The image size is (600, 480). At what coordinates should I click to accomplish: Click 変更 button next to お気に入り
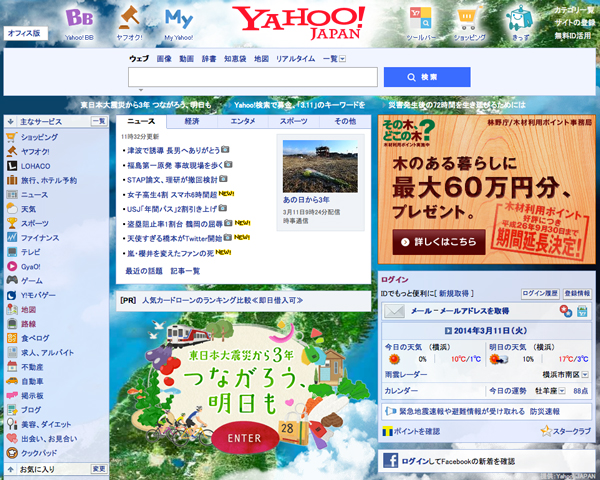pyautogui.click(x=99, y=469)
